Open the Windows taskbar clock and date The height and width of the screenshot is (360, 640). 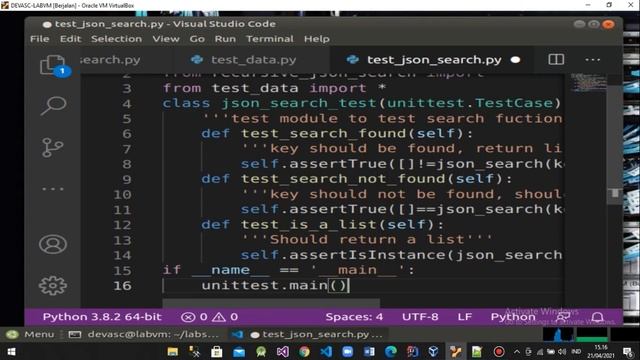coord(601,351)
